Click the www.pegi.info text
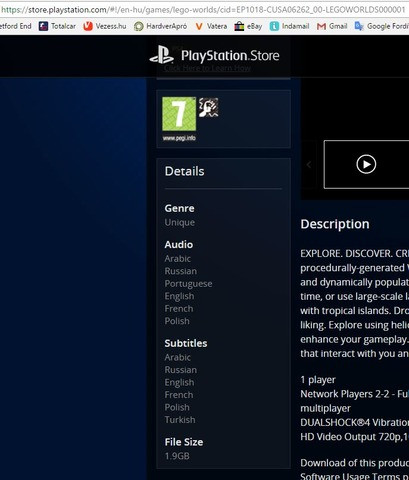This screenshot has height=480, width=409. [179, 138]
